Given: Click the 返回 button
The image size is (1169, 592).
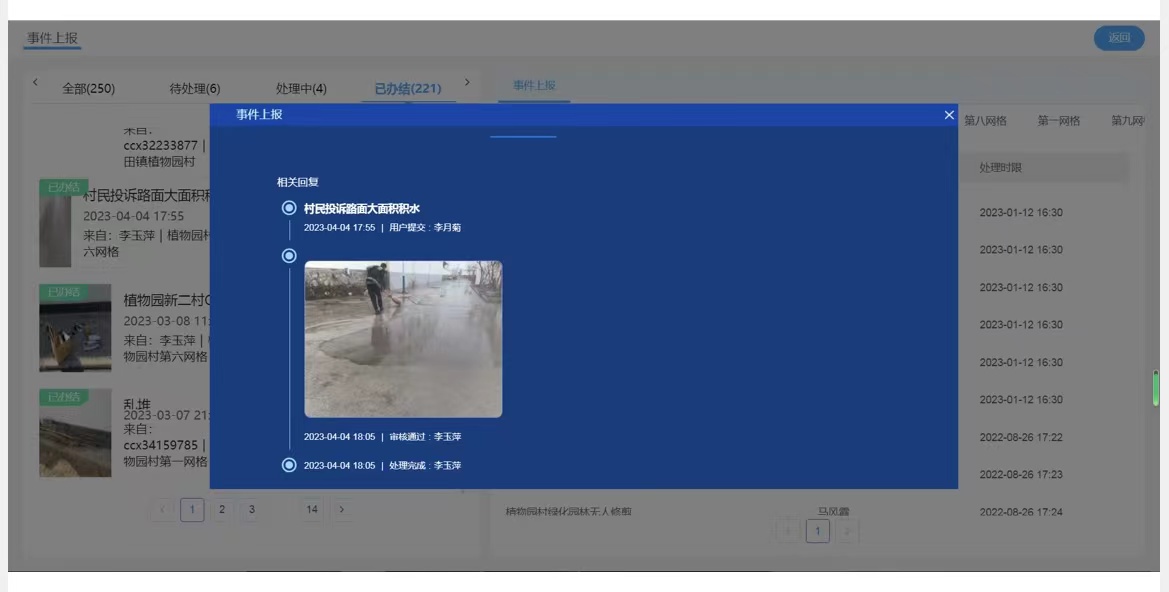Looking at the screenshot, I should coord(1118,38).
